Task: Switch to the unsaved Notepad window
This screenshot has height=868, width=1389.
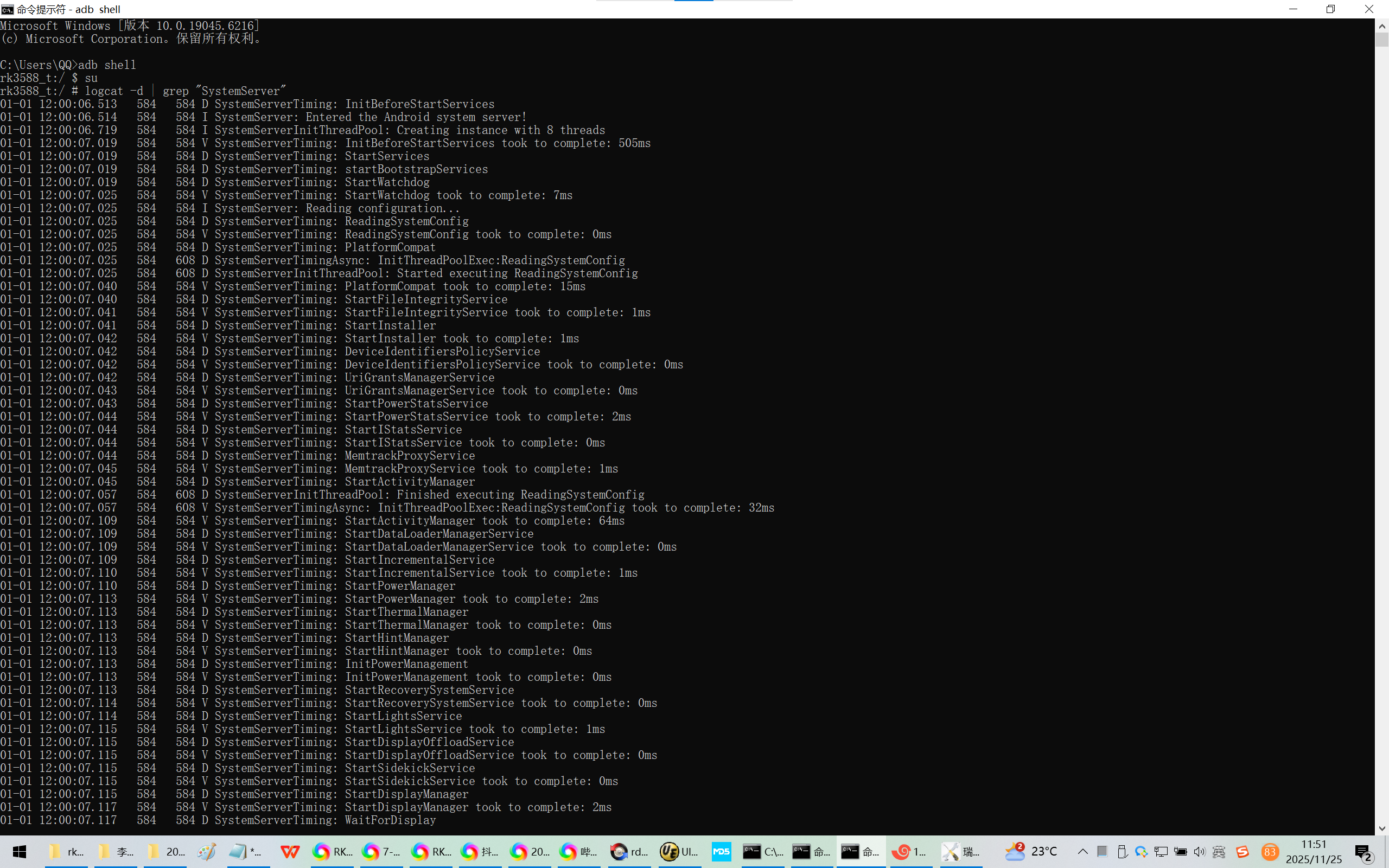Action: [x=246, y=851]
